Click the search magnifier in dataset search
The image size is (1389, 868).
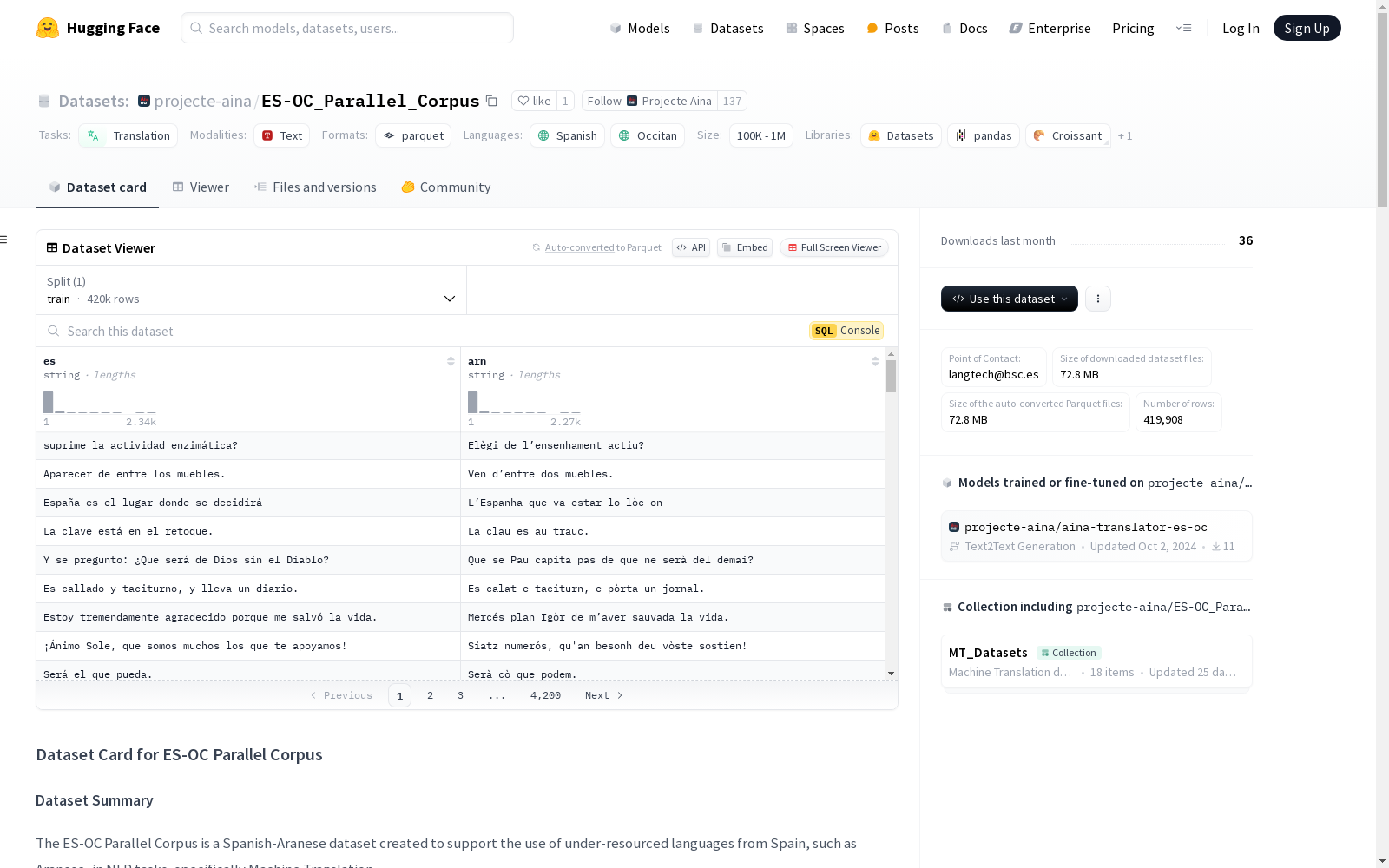click(x=54, y=331)
